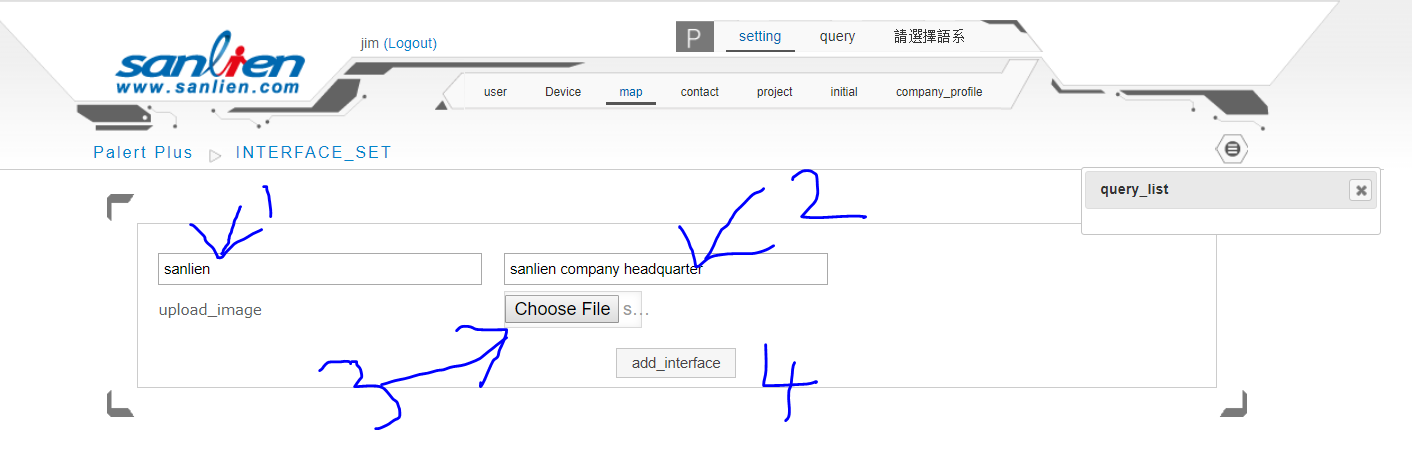Focus the interface name field containing sanlien
Image resolution: width=1412 pixels, height=469 pixels.
320,269
